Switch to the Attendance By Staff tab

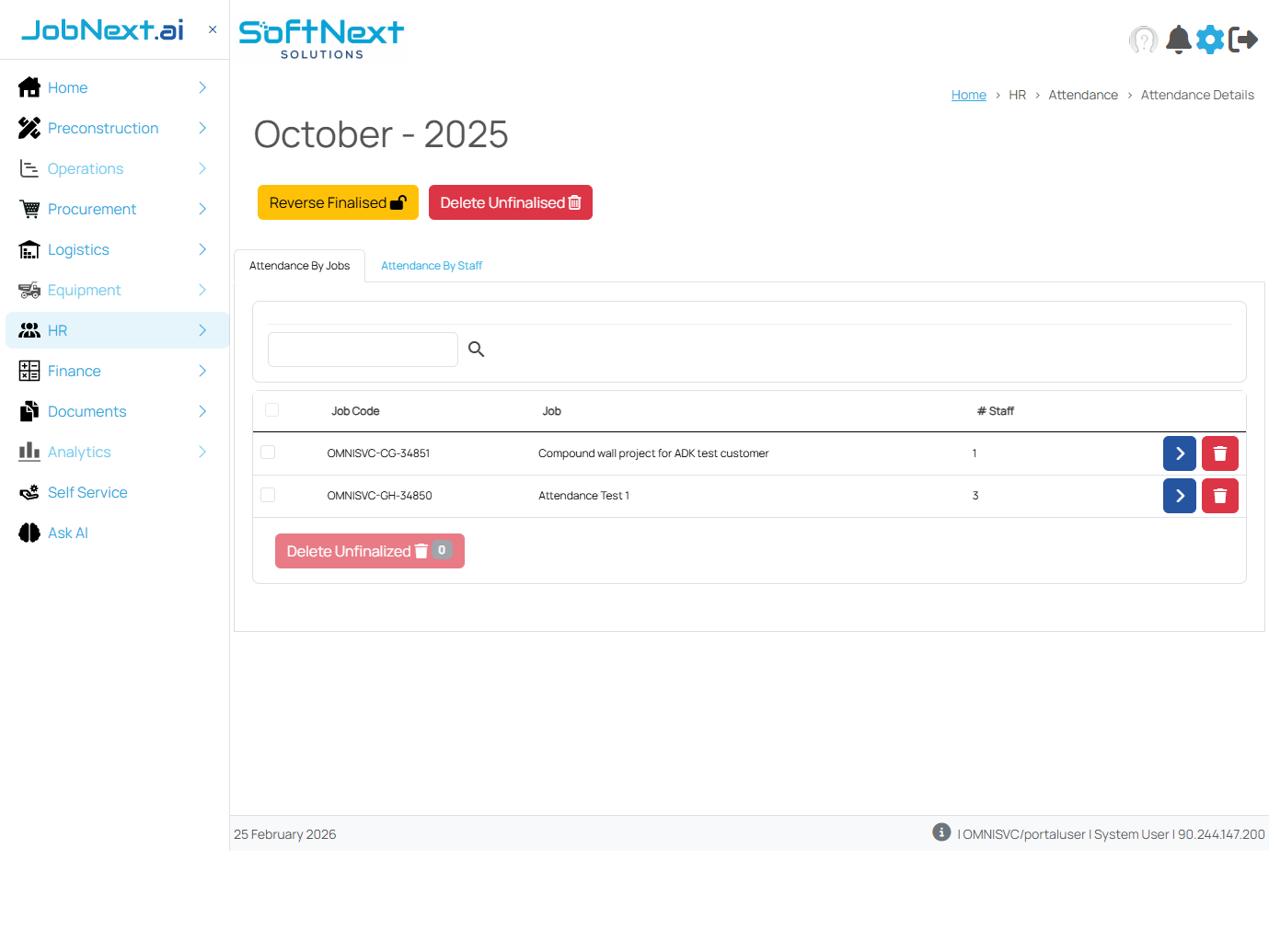point(432,266)
